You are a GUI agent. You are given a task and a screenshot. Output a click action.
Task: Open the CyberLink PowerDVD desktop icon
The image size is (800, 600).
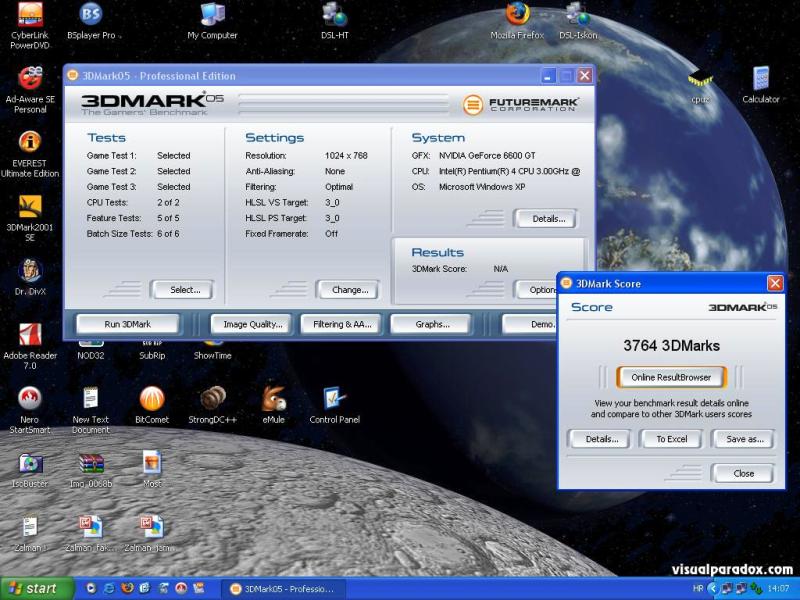click(x=30, y=15)
